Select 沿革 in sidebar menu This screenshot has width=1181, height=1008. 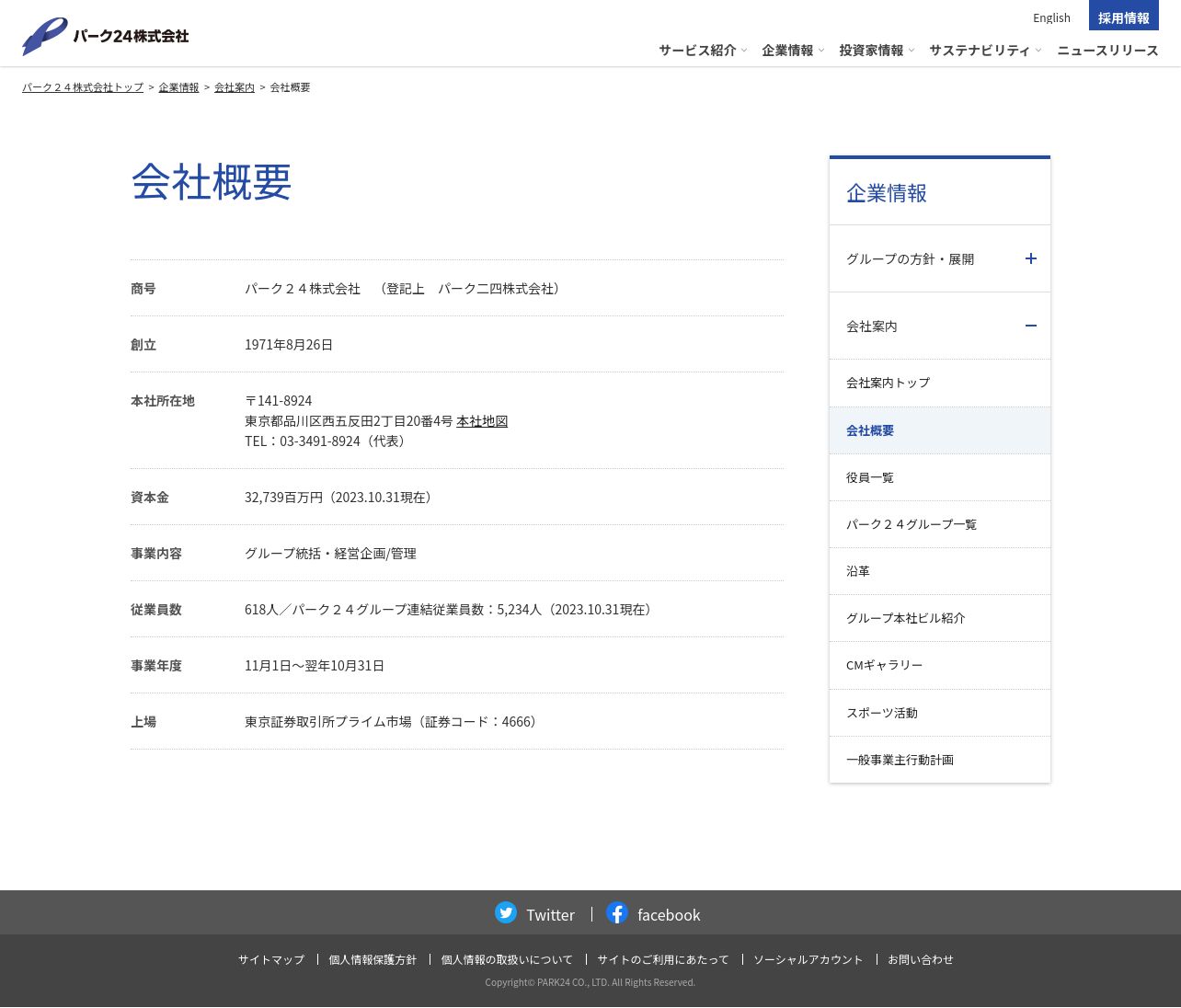858,571
